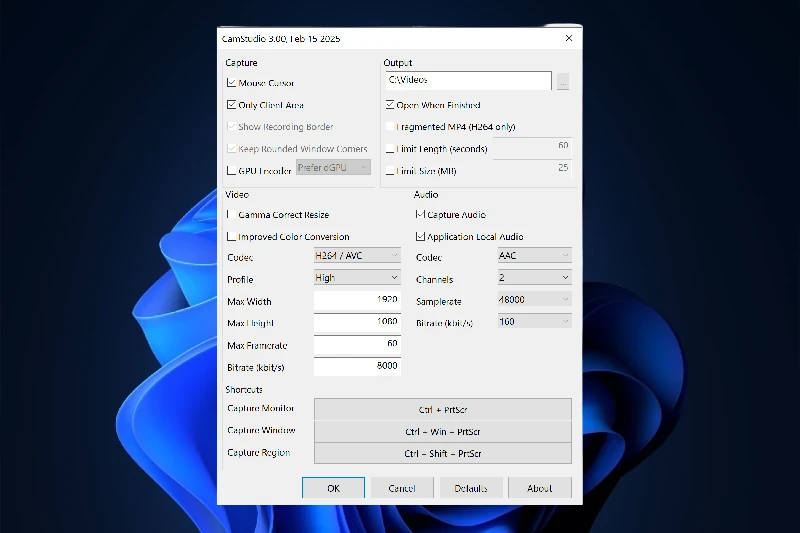
Task: Click the Max Width input field
Action: tap(357, 300)
